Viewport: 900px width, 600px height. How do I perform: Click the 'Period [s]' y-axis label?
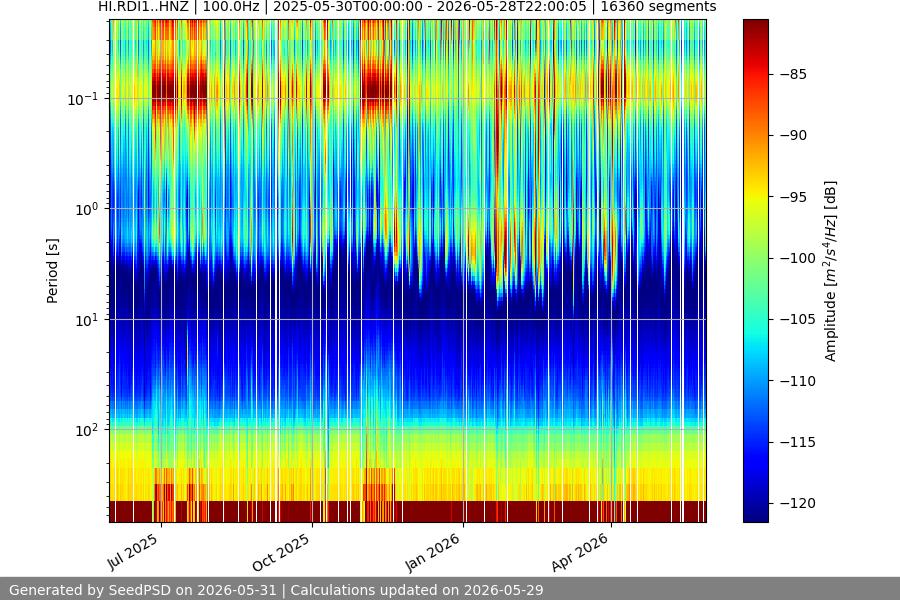pos(52,271)
